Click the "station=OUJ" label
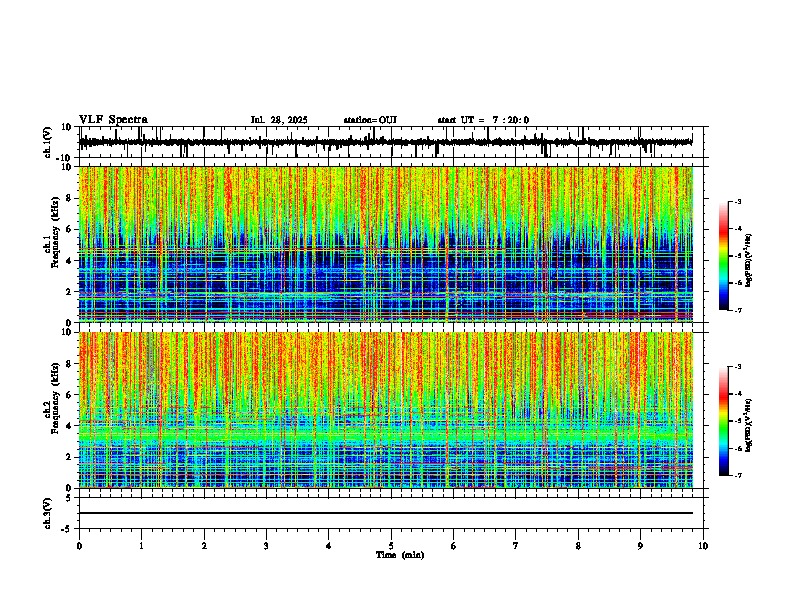This screenshot has height=612, width=792. (x=370, y=120)
